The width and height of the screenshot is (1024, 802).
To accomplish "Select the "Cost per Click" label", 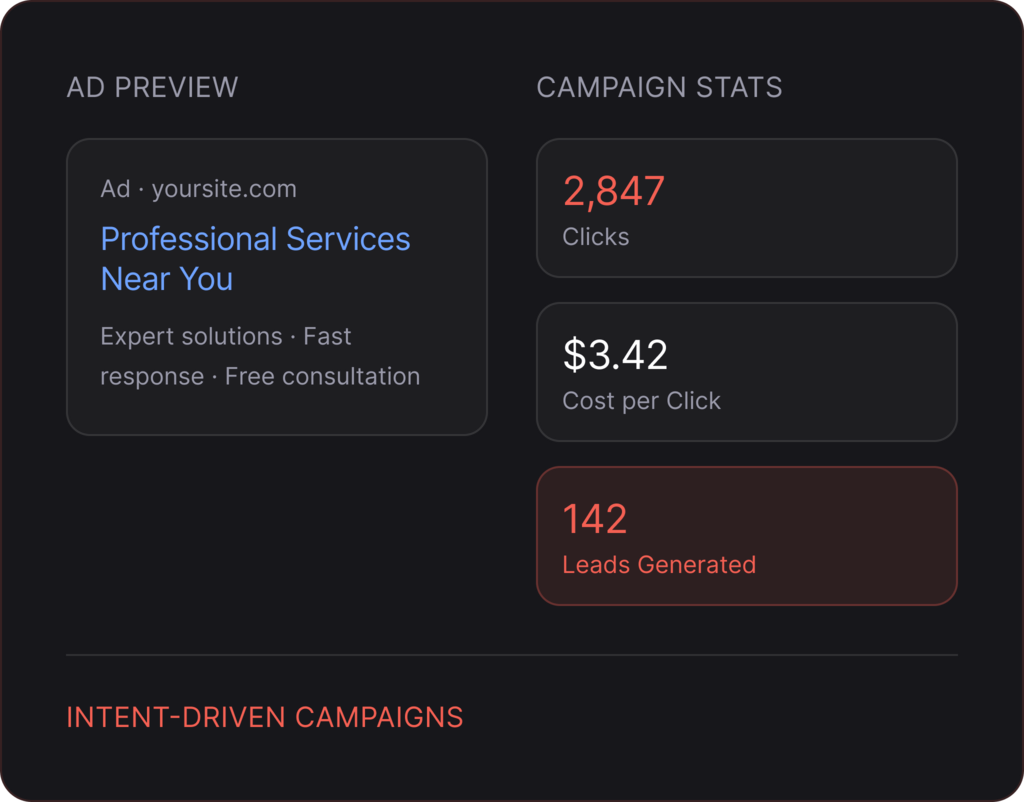I will 641,401.
